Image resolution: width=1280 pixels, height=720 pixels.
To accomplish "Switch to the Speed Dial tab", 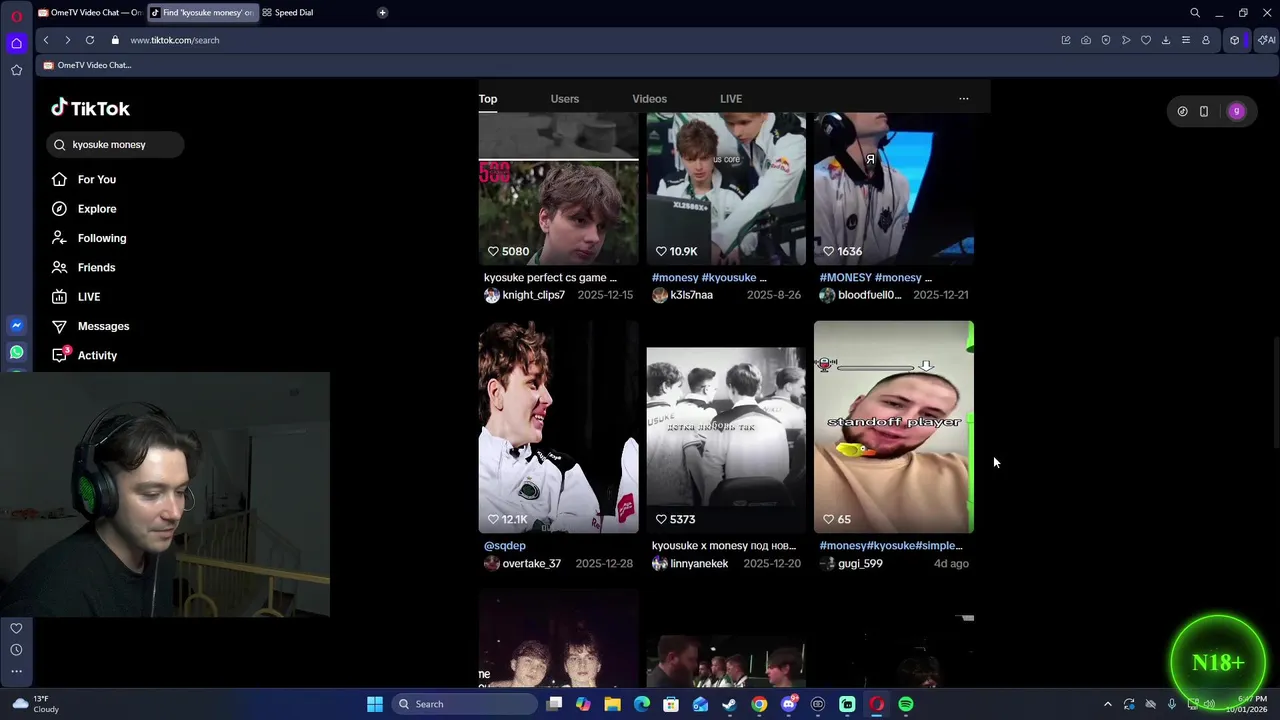I will (x=294, y=13).
